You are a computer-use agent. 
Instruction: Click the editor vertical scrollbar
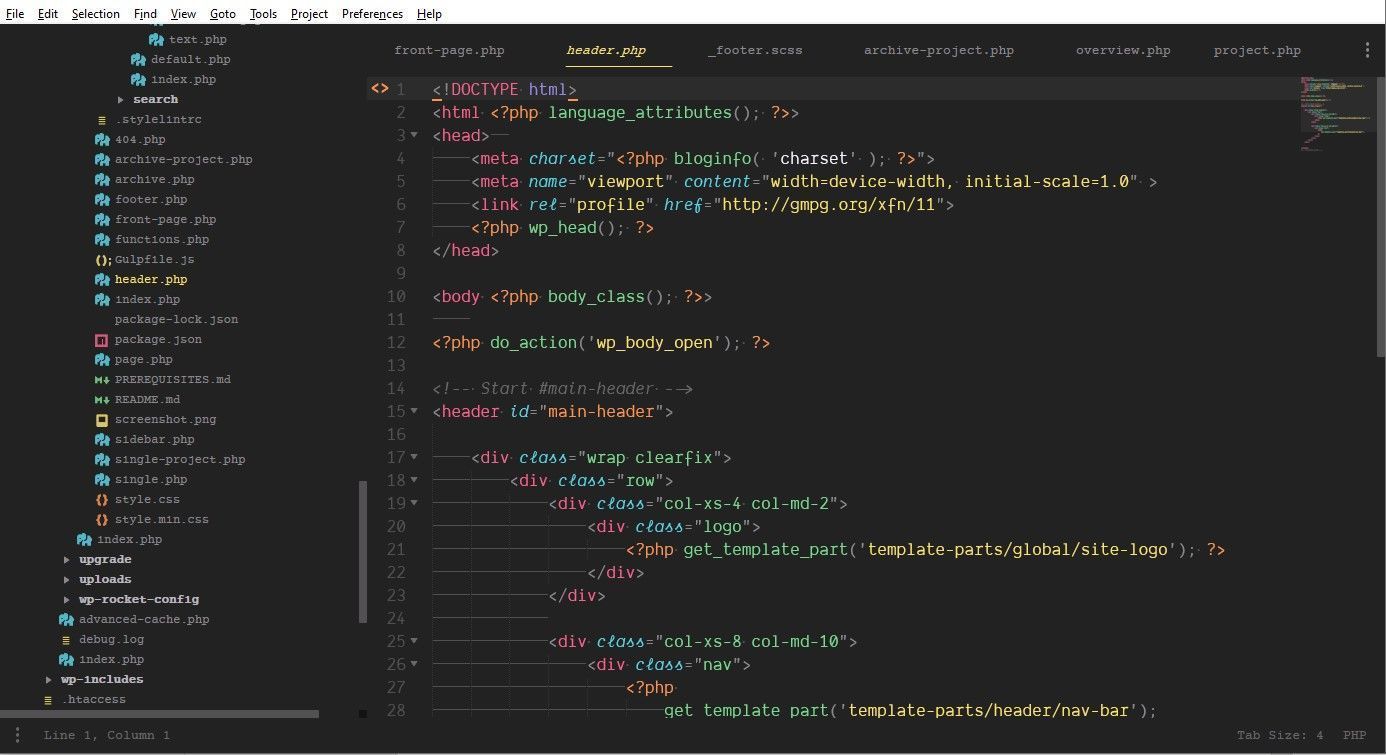coord(1381,216)
